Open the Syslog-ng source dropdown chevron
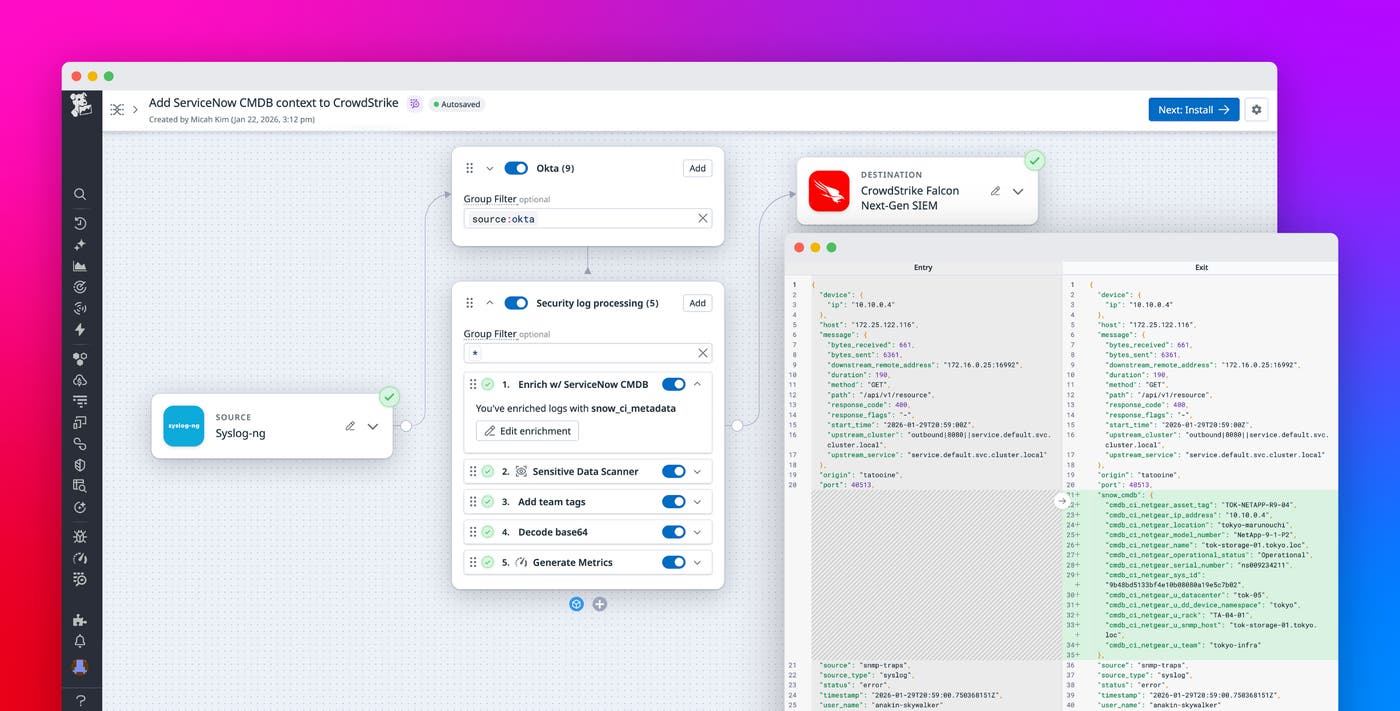The width and height of the screenshot is (1400, 711). (x=373, y=425)
